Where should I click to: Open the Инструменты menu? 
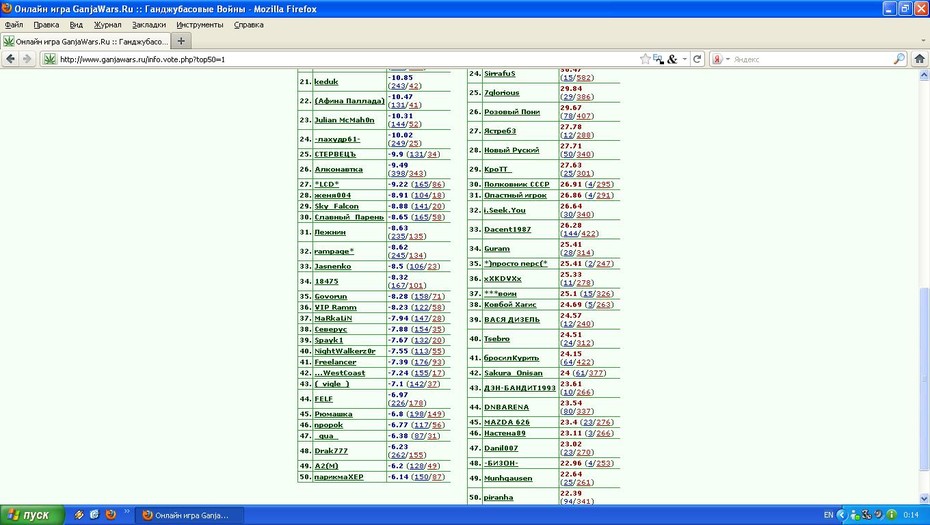coord(200,25)
